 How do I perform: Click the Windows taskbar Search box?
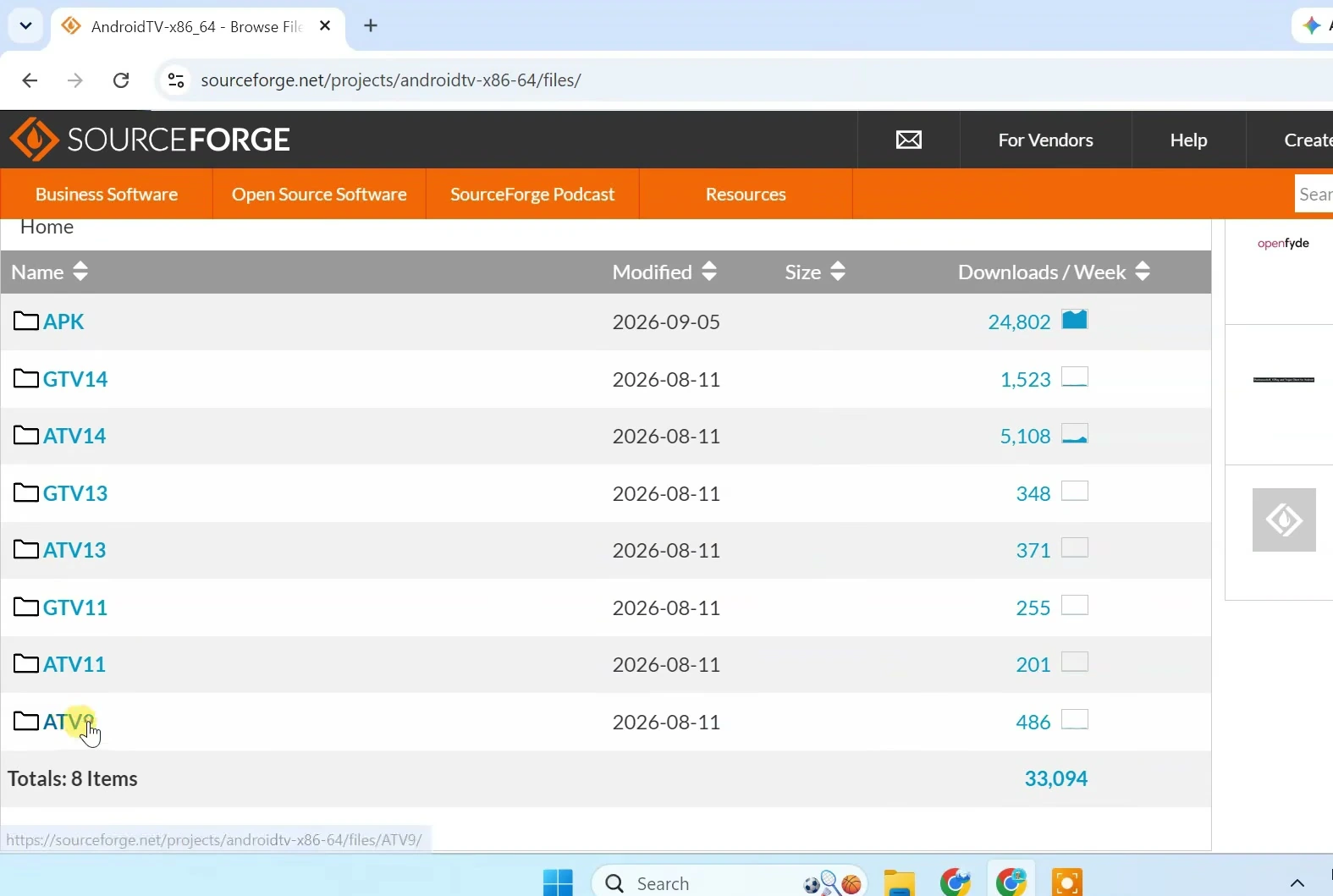[730, 882]
